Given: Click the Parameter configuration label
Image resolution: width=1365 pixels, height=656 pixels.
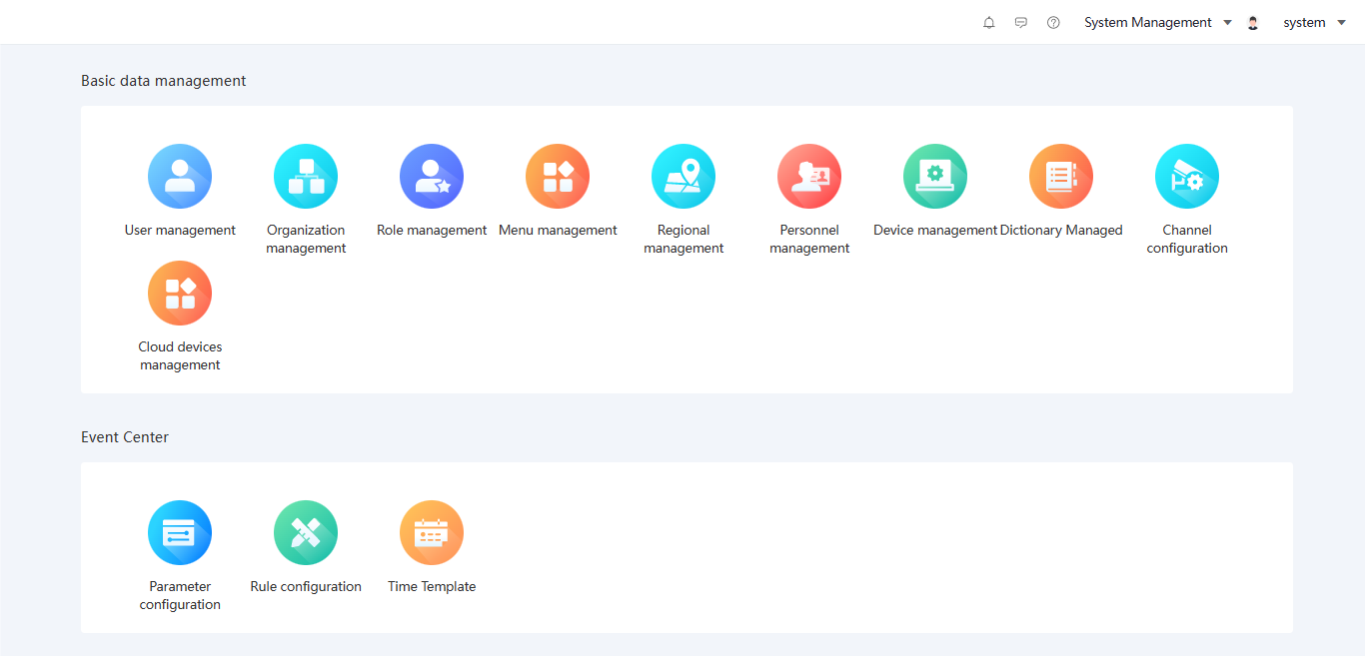Looking at the screenshot, I should click(x=180, y=596).
